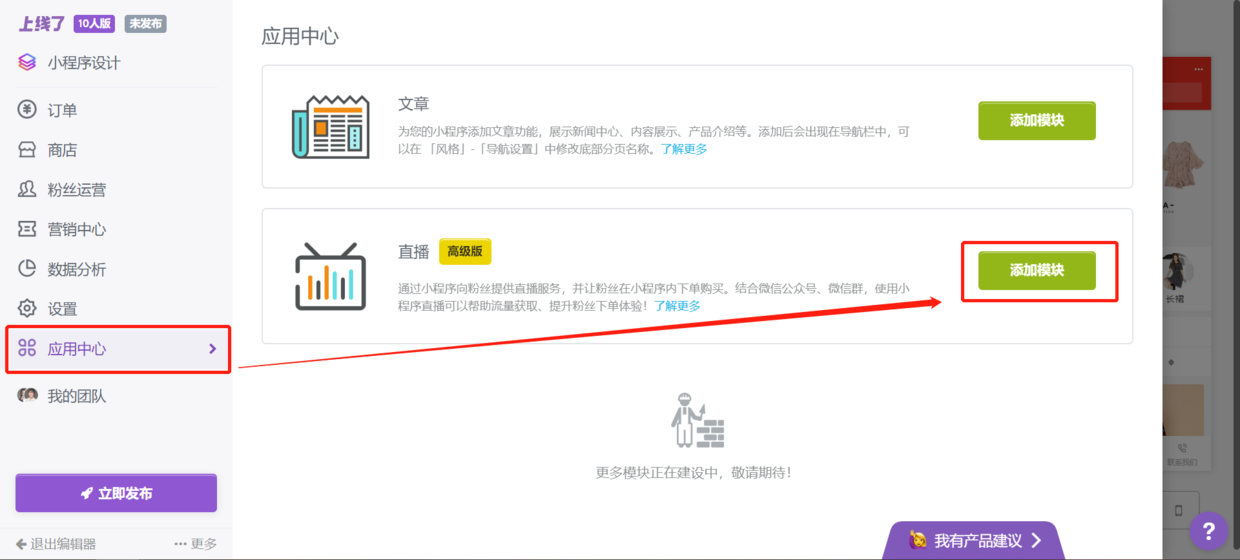Select 应用中心 menu item
The image size is (1240, 560).
[77, 349]
